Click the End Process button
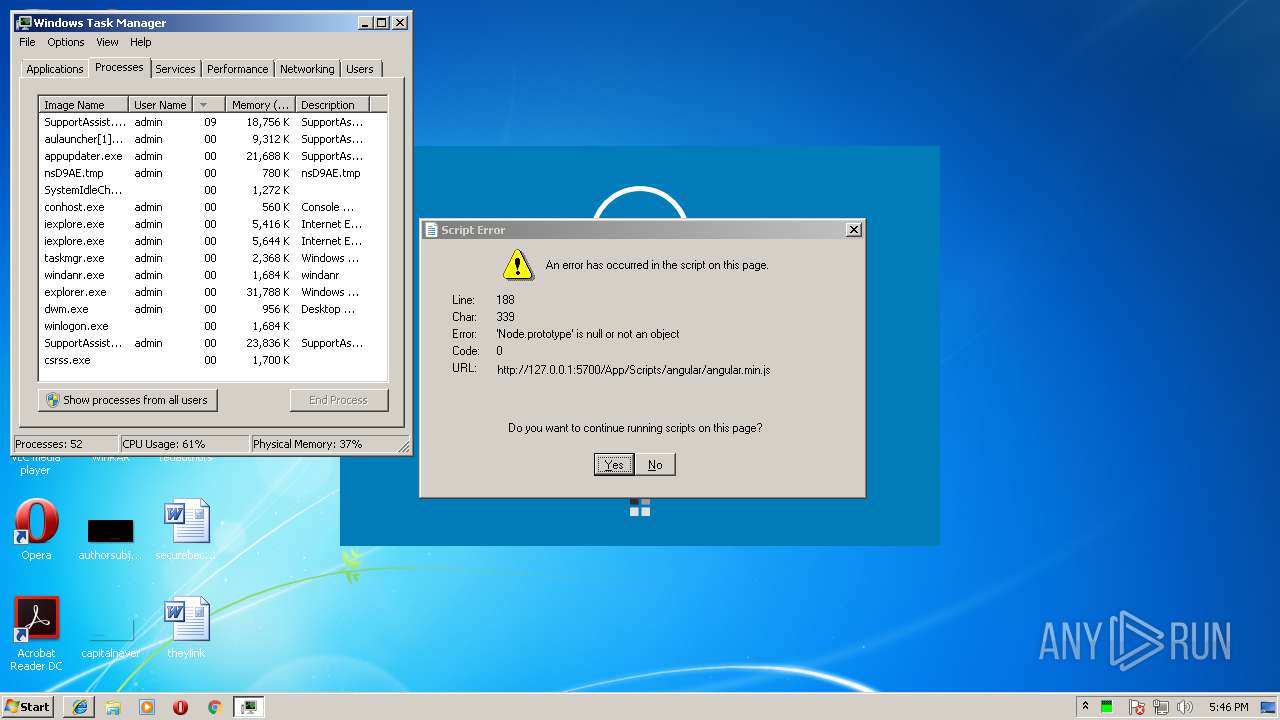 [338, 400]
